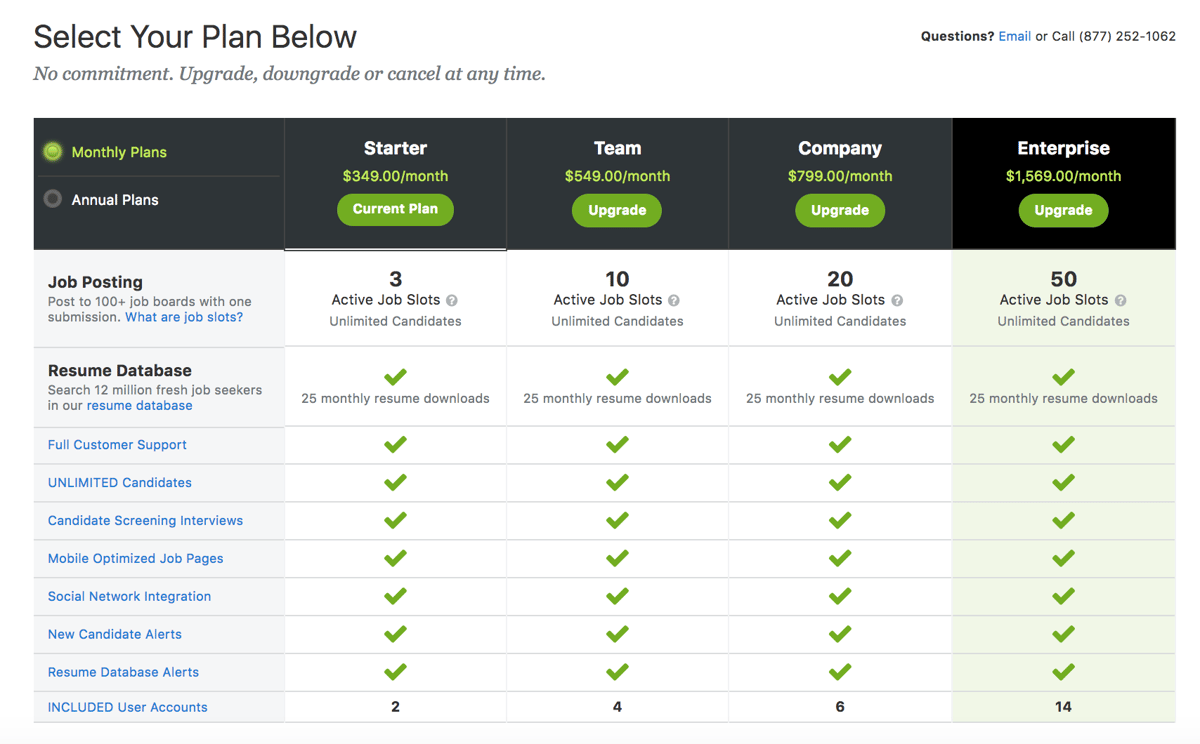Image resolution: width=1200 pixels, height=744 pixels.
Task: Open the Email link for questions
Action: [x=1014, y=36]
